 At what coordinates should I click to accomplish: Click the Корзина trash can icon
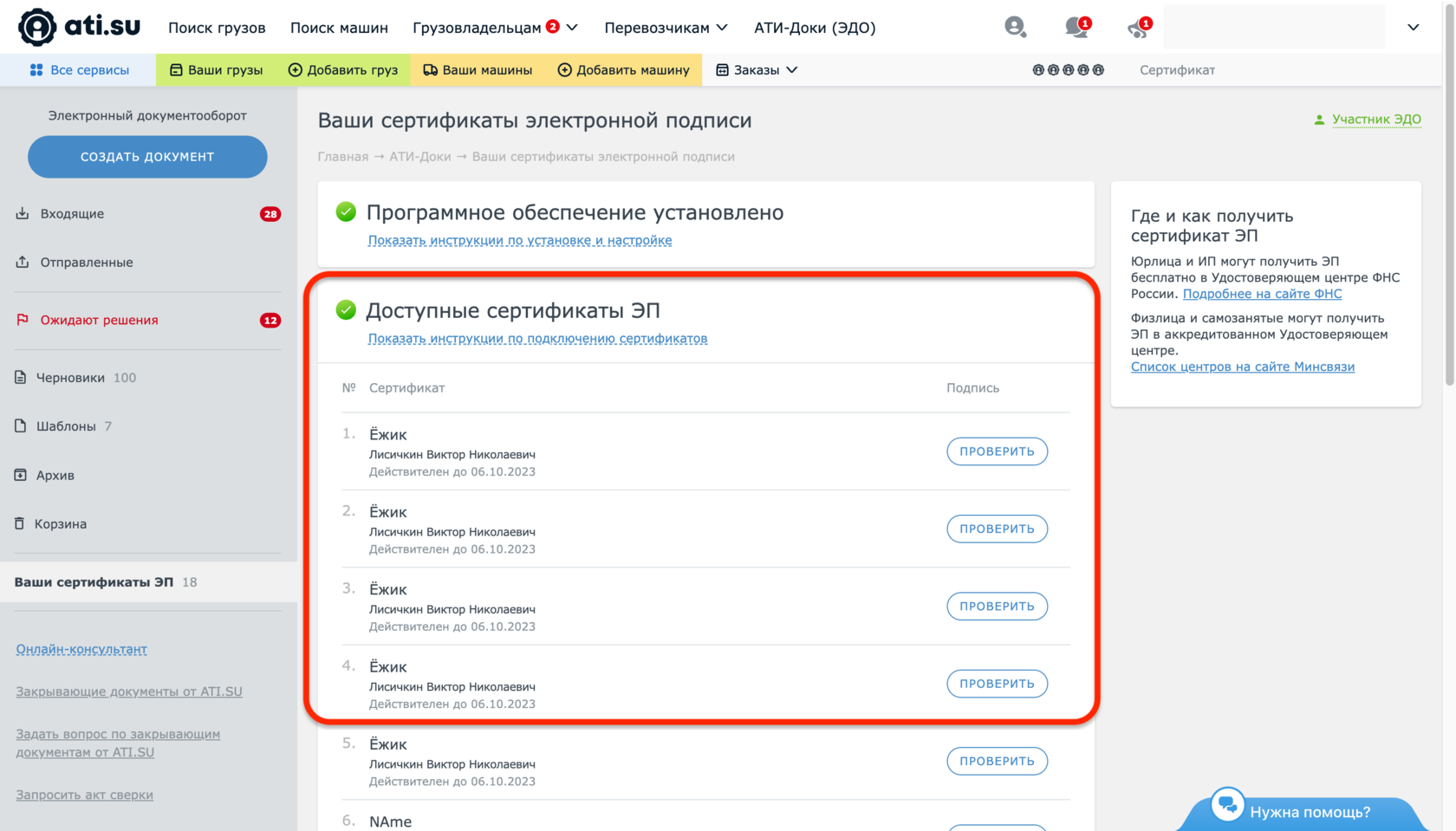[20, 523]
